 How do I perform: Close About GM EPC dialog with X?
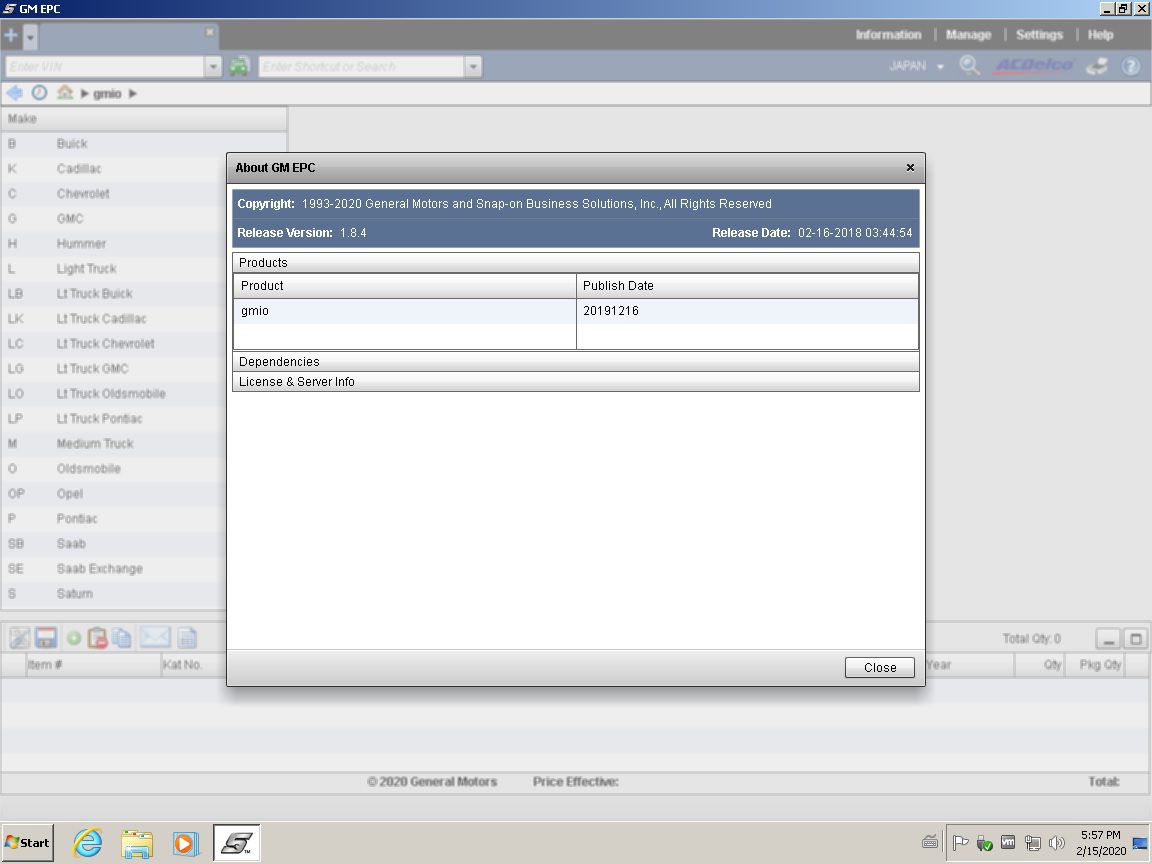click(910, 168)
